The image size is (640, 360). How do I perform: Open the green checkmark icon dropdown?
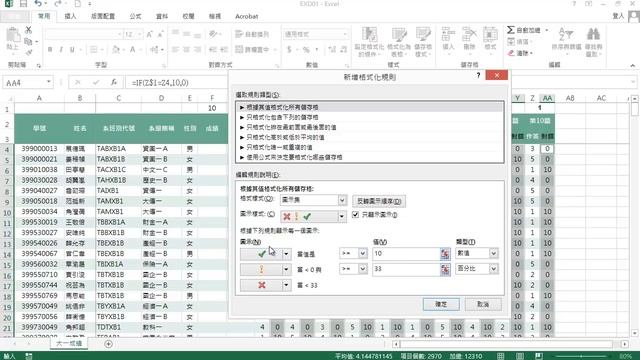(x=286, y=254)
